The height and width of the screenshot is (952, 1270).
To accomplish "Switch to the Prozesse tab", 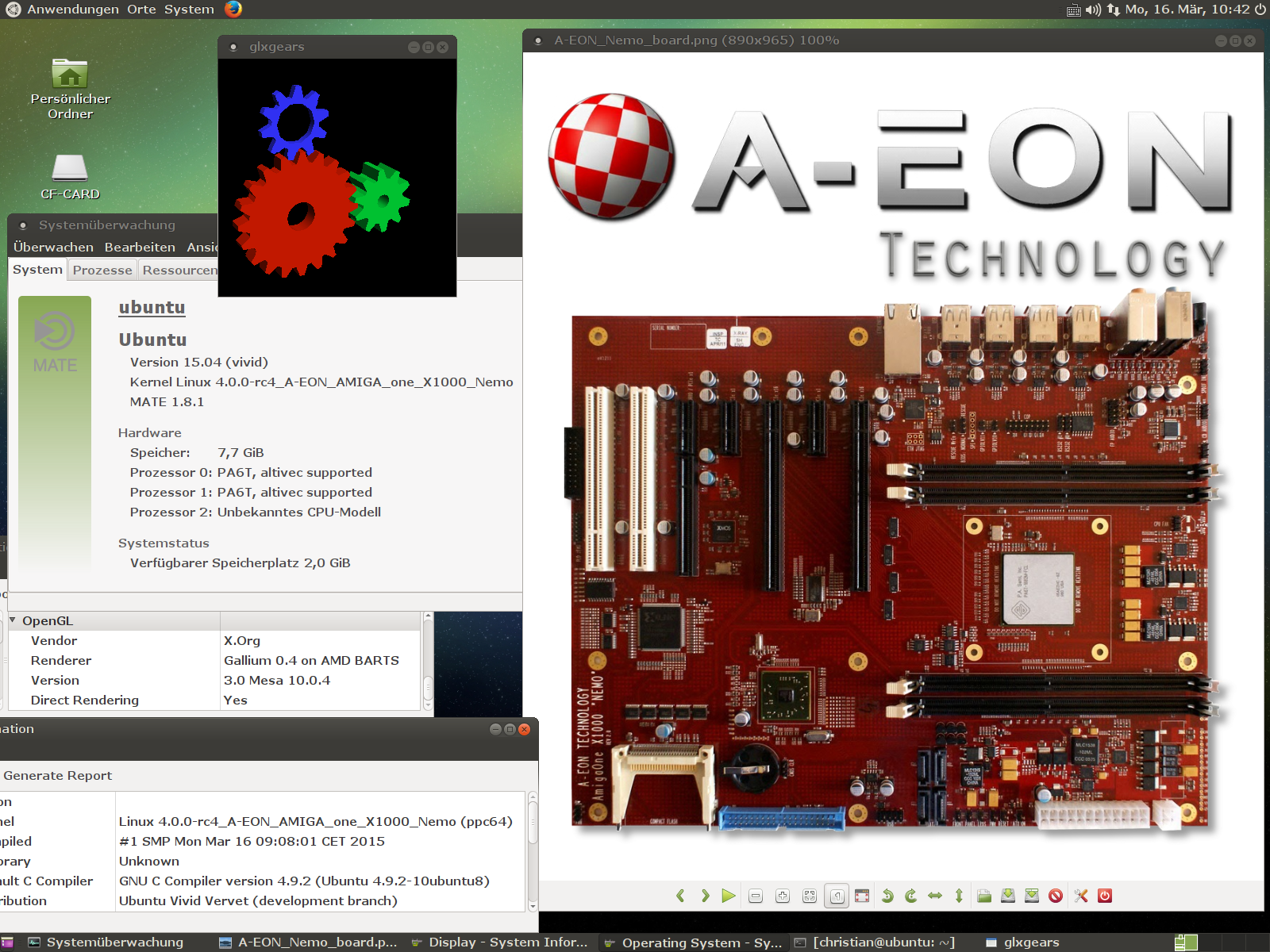I will click(102, 270).
